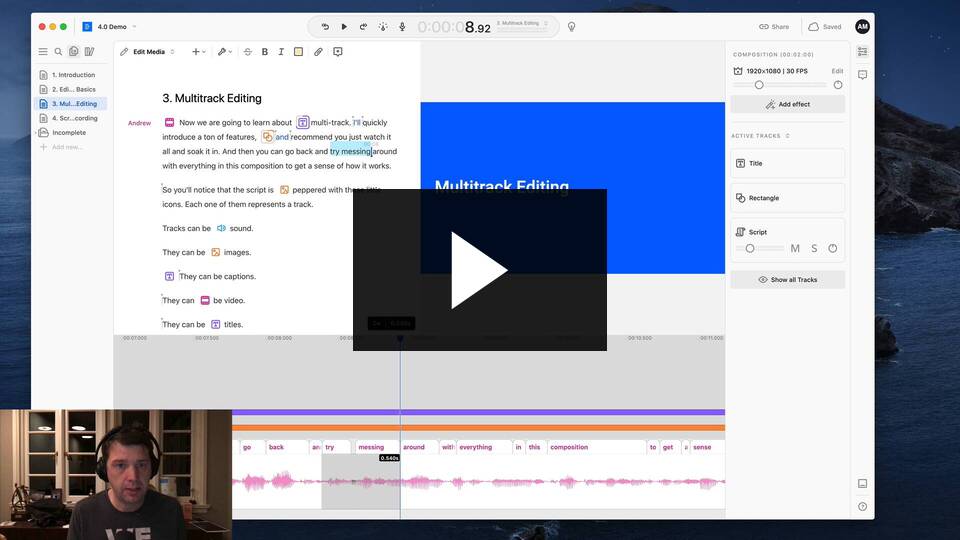Open the Active Tracks dropdown

coord(760,136)
